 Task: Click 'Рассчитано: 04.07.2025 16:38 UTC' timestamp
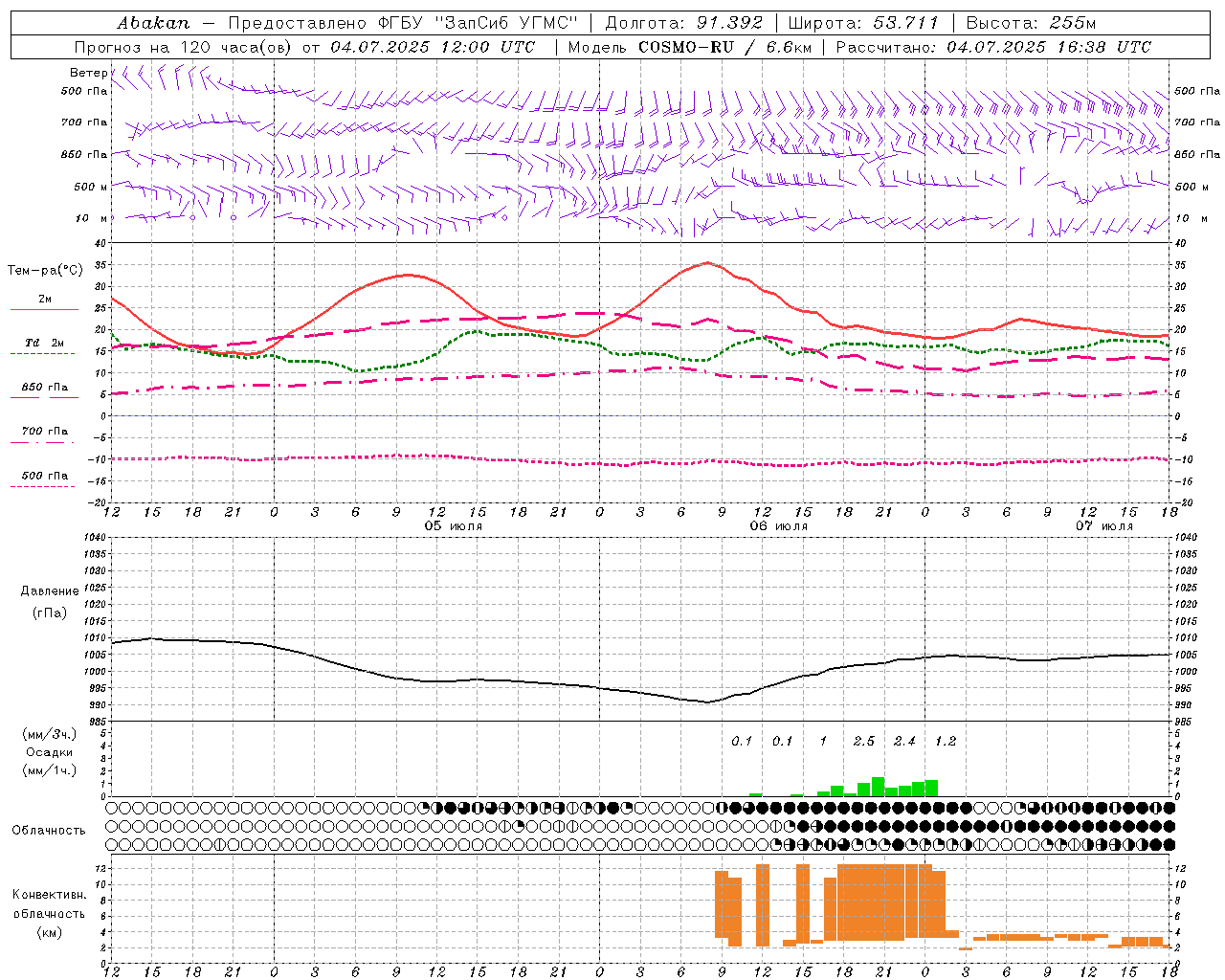(993, 47)
